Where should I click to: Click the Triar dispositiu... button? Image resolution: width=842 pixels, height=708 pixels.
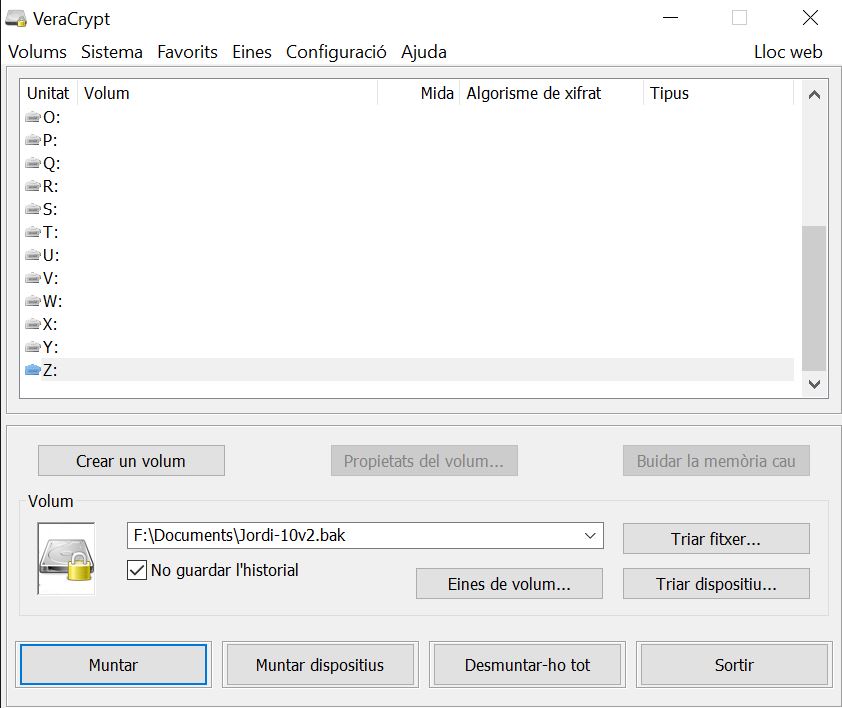pyautogui.click(x=716, y=583)
